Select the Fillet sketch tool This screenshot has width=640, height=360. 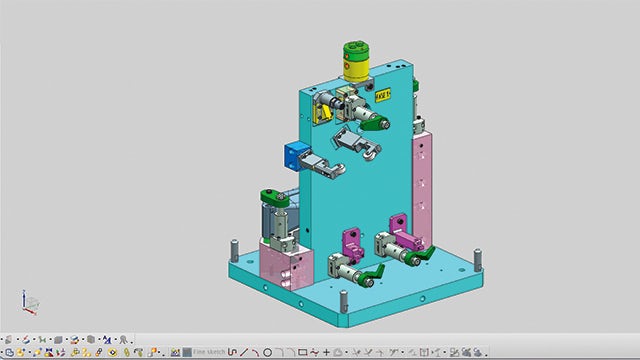tap(279, 352)
